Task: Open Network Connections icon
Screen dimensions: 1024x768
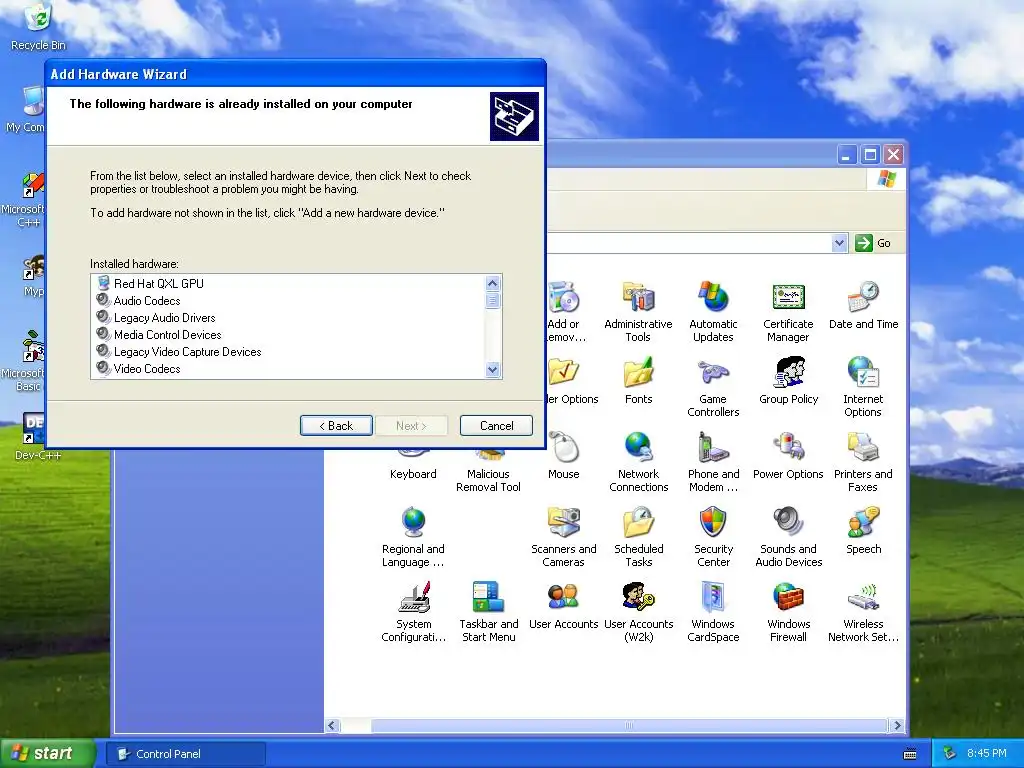Action: 638,462
